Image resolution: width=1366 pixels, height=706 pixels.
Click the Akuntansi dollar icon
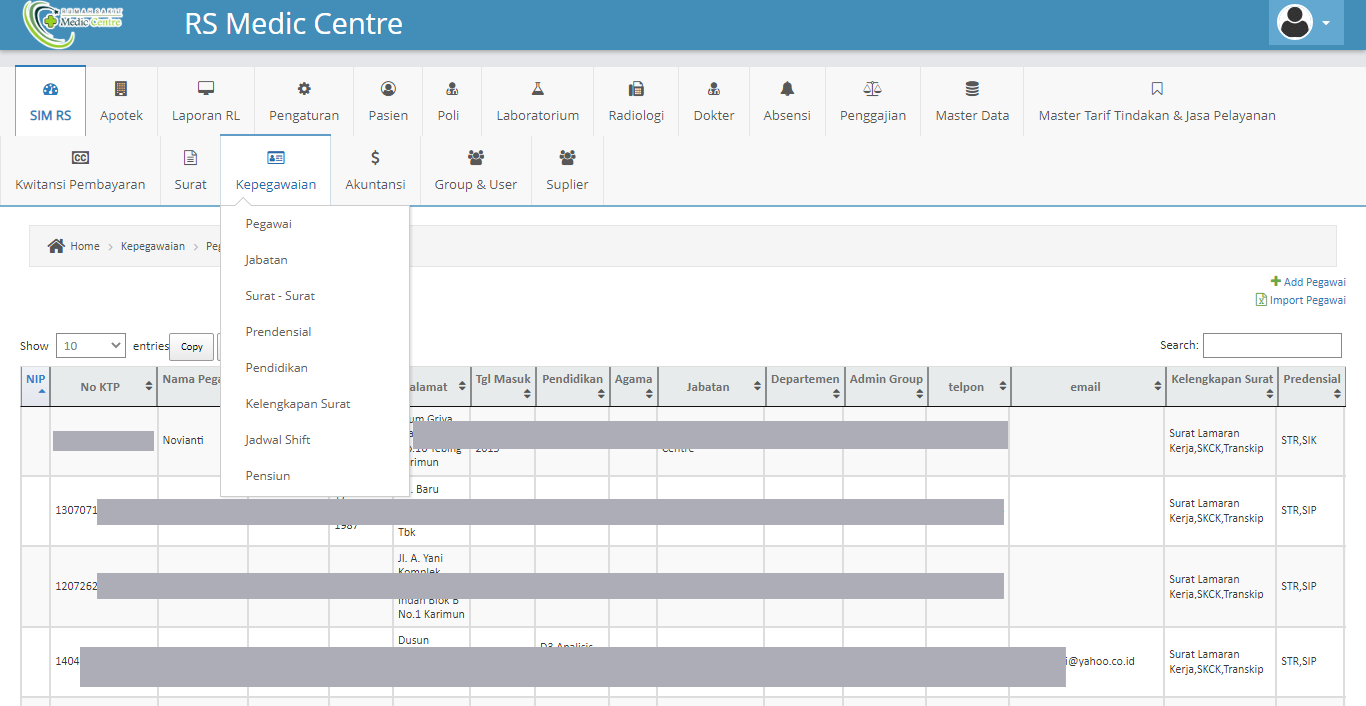click(375, 158)
